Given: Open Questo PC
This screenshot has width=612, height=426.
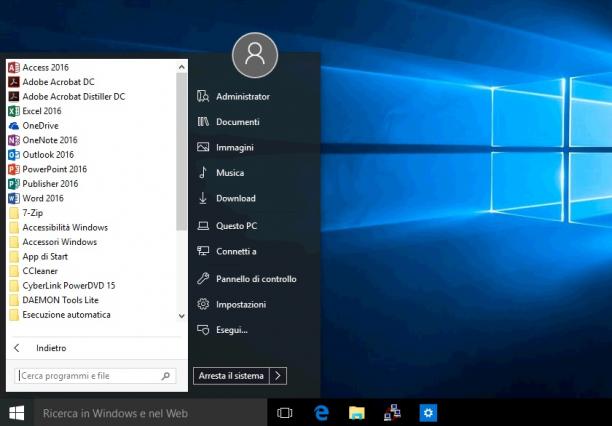Looking at the screenshot, I should (x=227, y=226).
